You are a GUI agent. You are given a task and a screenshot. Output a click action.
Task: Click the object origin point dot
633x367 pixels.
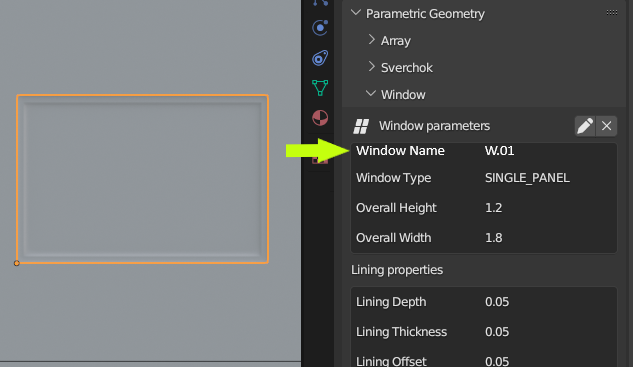tap(17, 263)
